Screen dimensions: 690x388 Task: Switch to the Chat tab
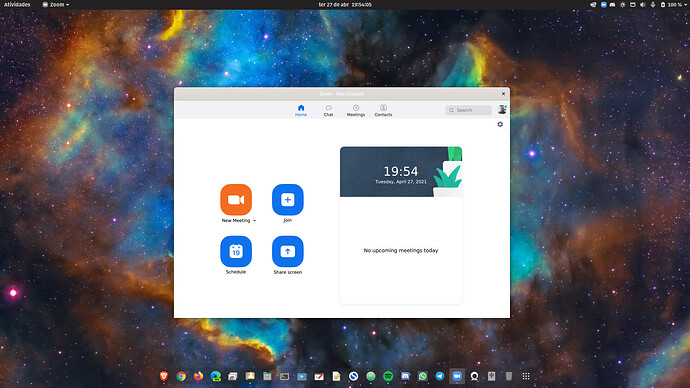[328, 110]
